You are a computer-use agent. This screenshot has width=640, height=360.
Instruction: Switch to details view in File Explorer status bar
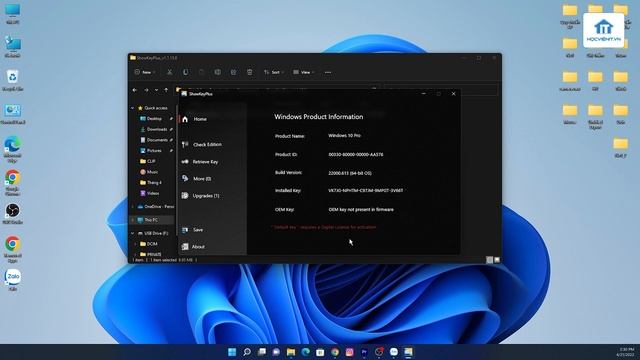489,260
